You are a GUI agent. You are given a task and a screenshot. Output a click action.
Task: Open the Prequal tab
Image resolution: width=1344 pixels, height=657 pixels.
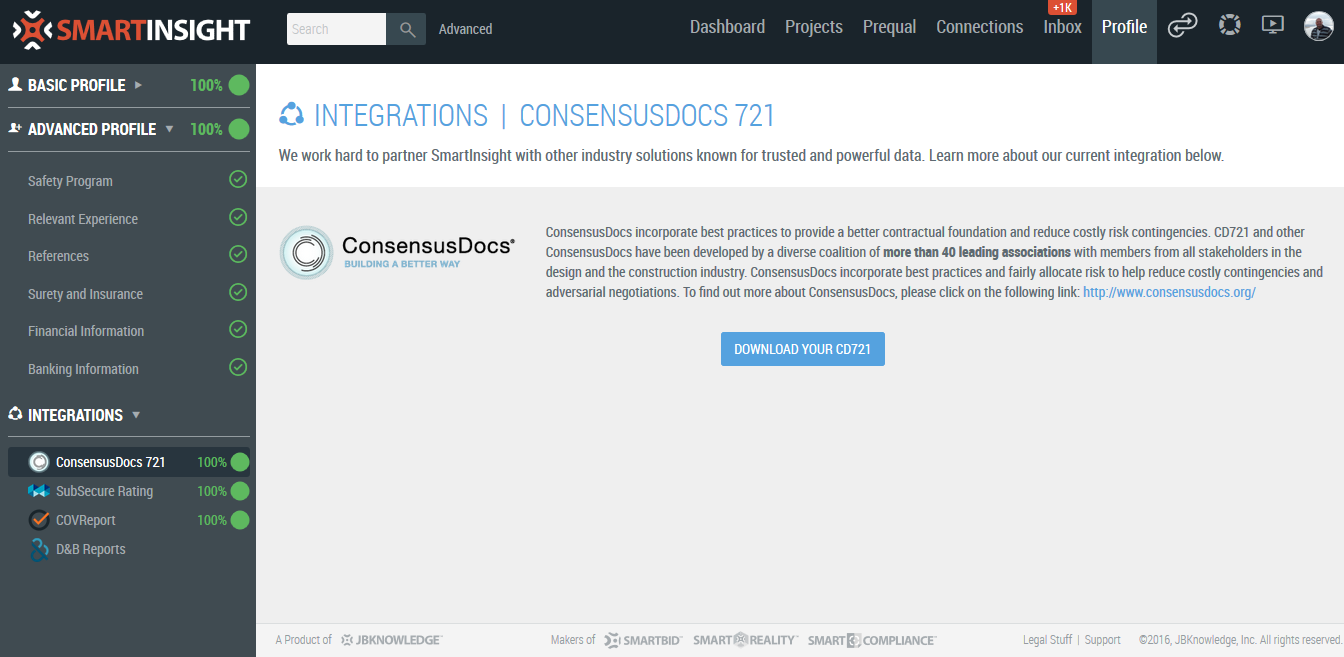pos(890,27)
